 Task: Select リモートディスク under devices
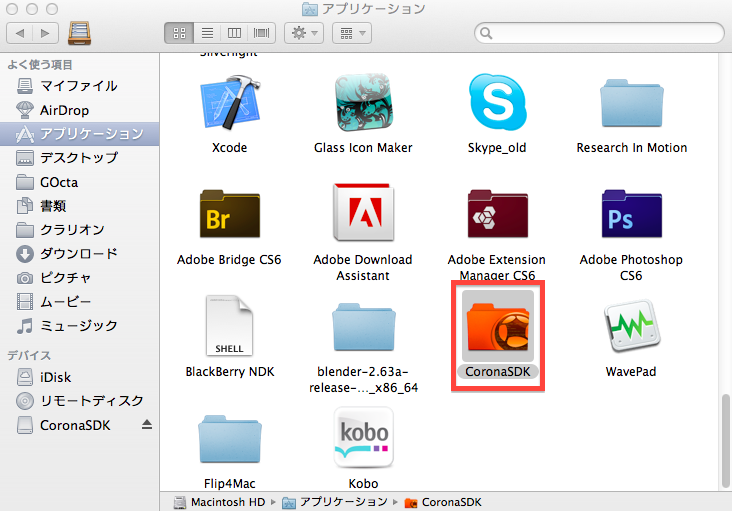[x=79, y=401]
